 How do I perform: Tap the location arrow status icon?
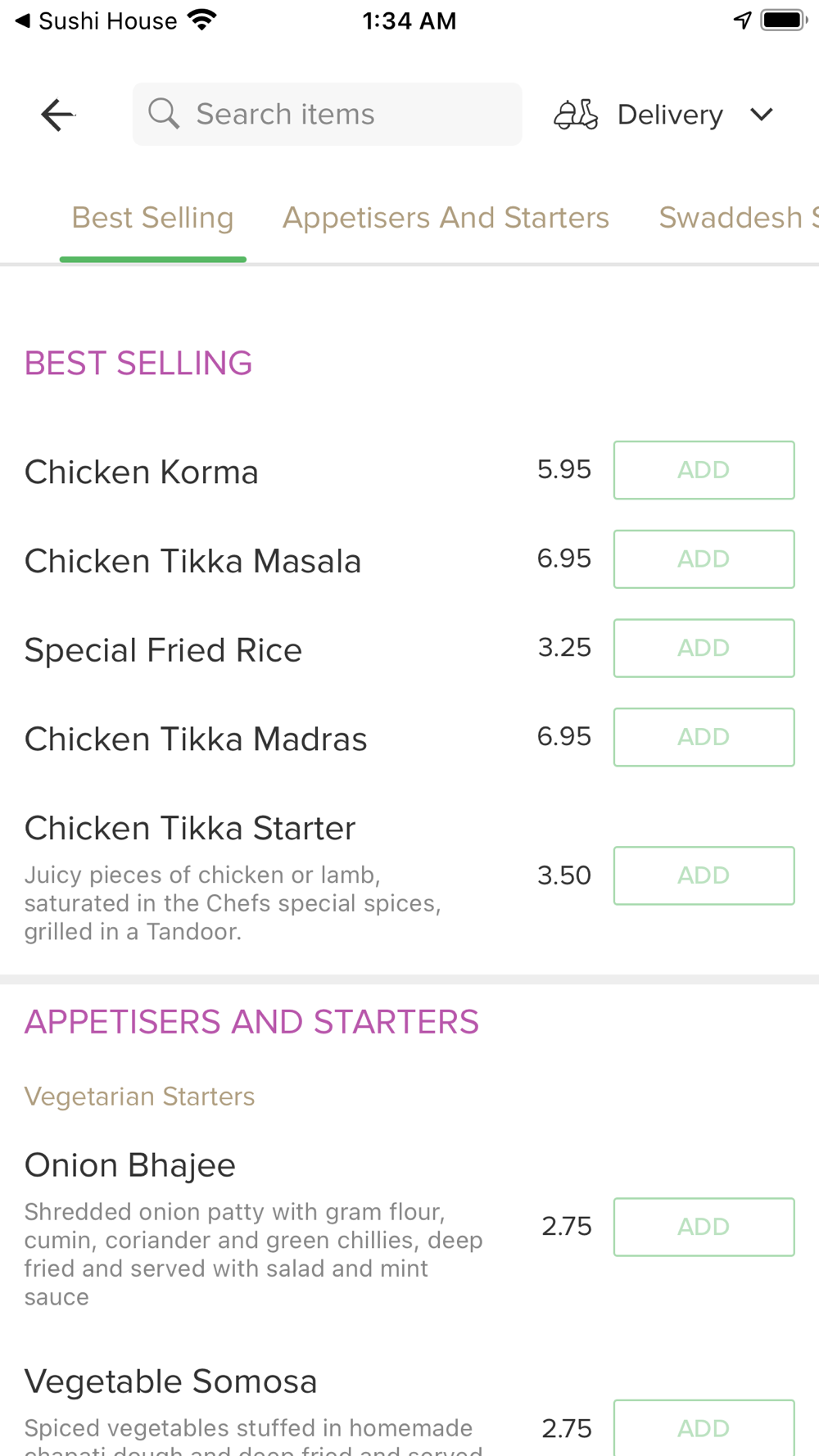point(742,20)
